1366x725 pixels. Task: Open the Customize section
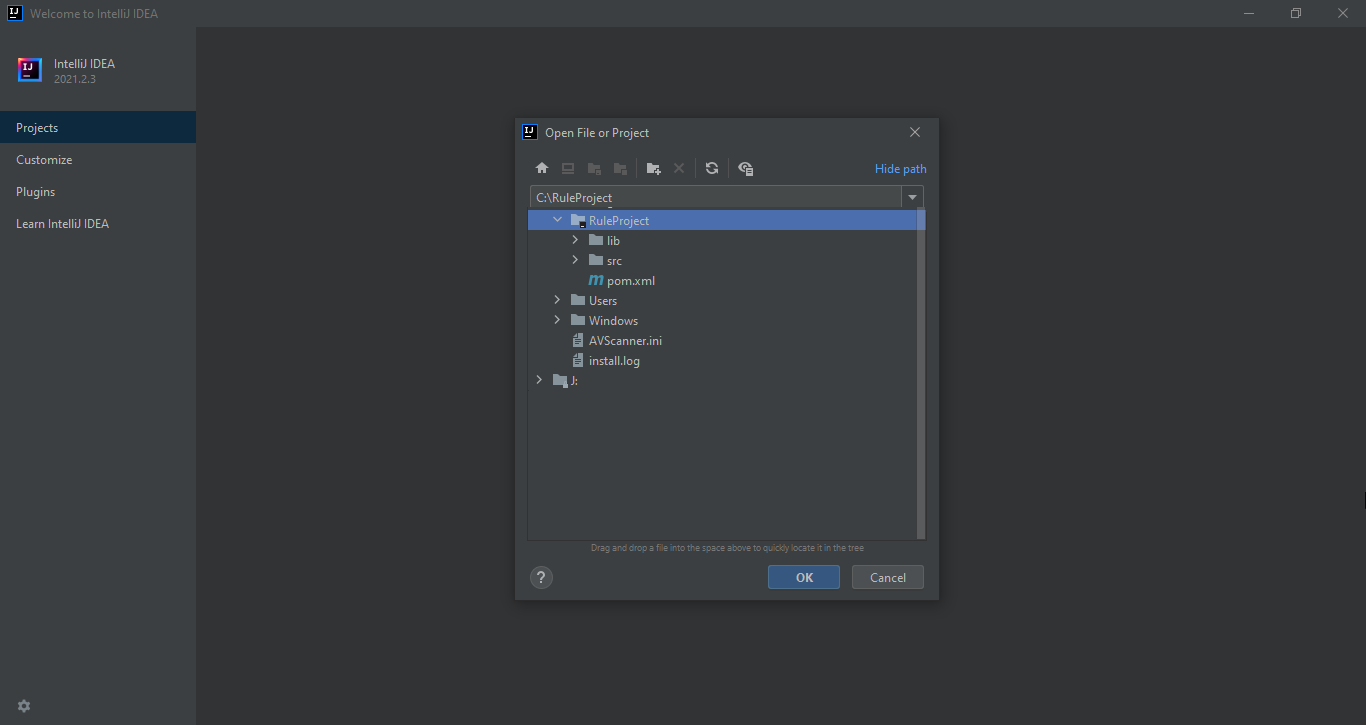pos(44,160)
